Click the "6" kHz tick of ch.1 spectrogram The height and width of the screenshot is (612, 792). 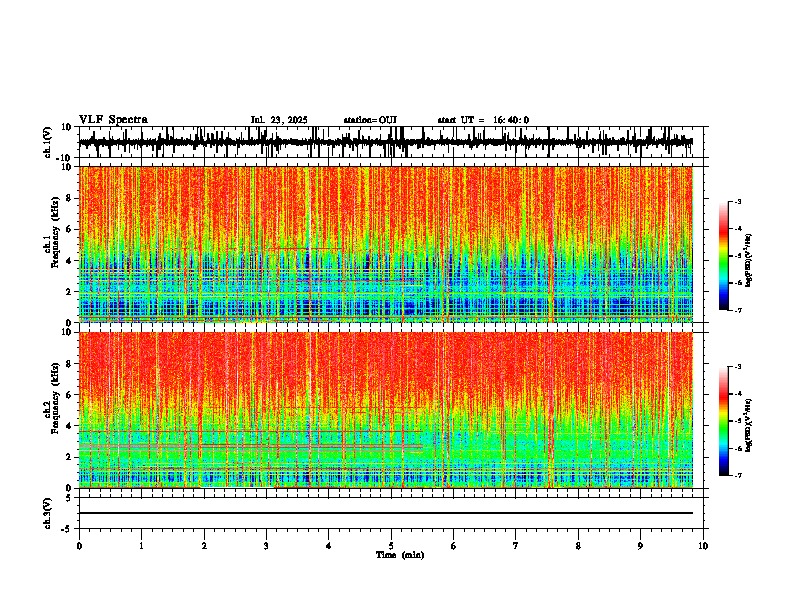(x=69, y=230)
